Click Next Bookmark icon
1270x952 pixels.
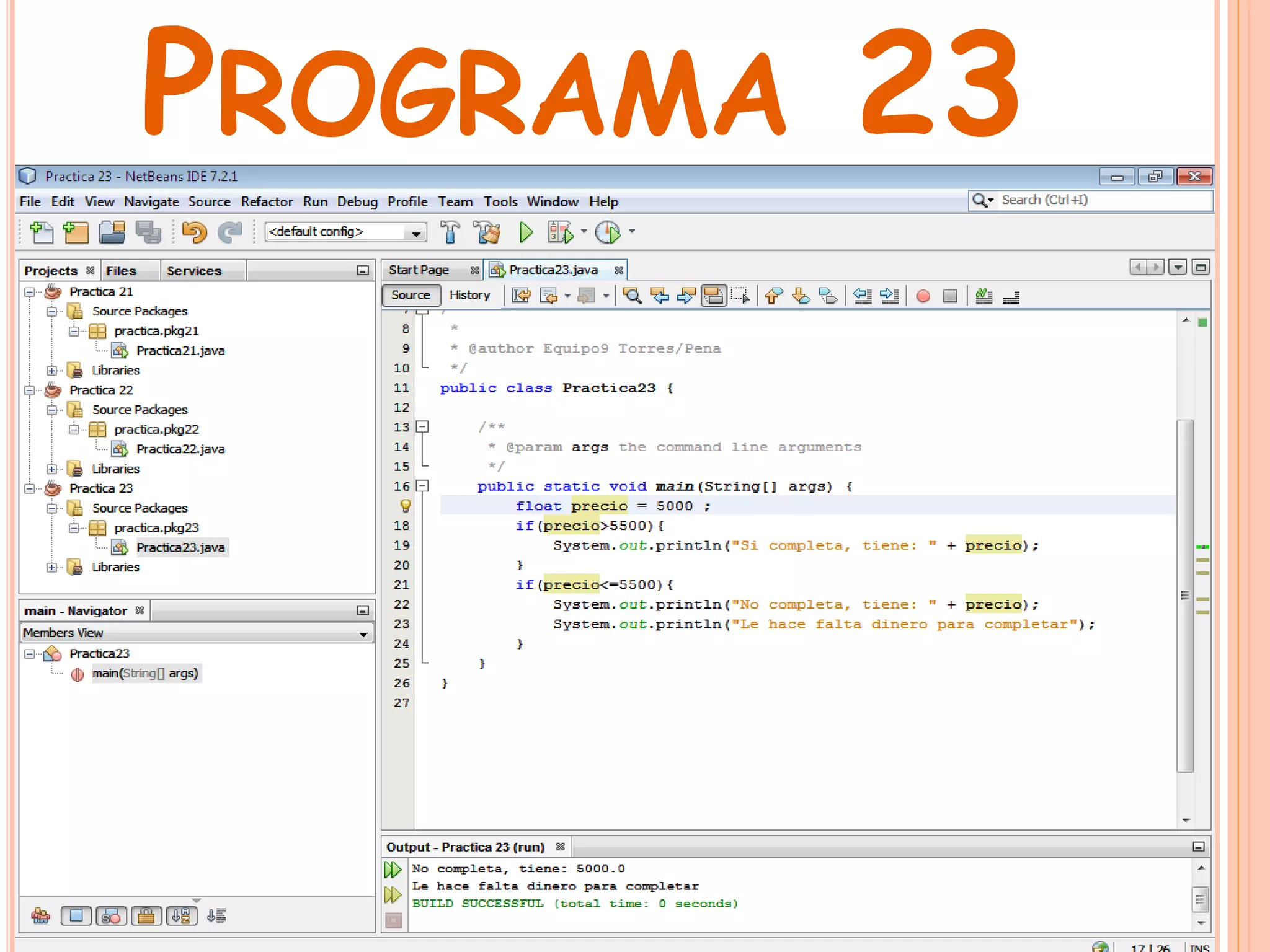(x=801, y=296)
